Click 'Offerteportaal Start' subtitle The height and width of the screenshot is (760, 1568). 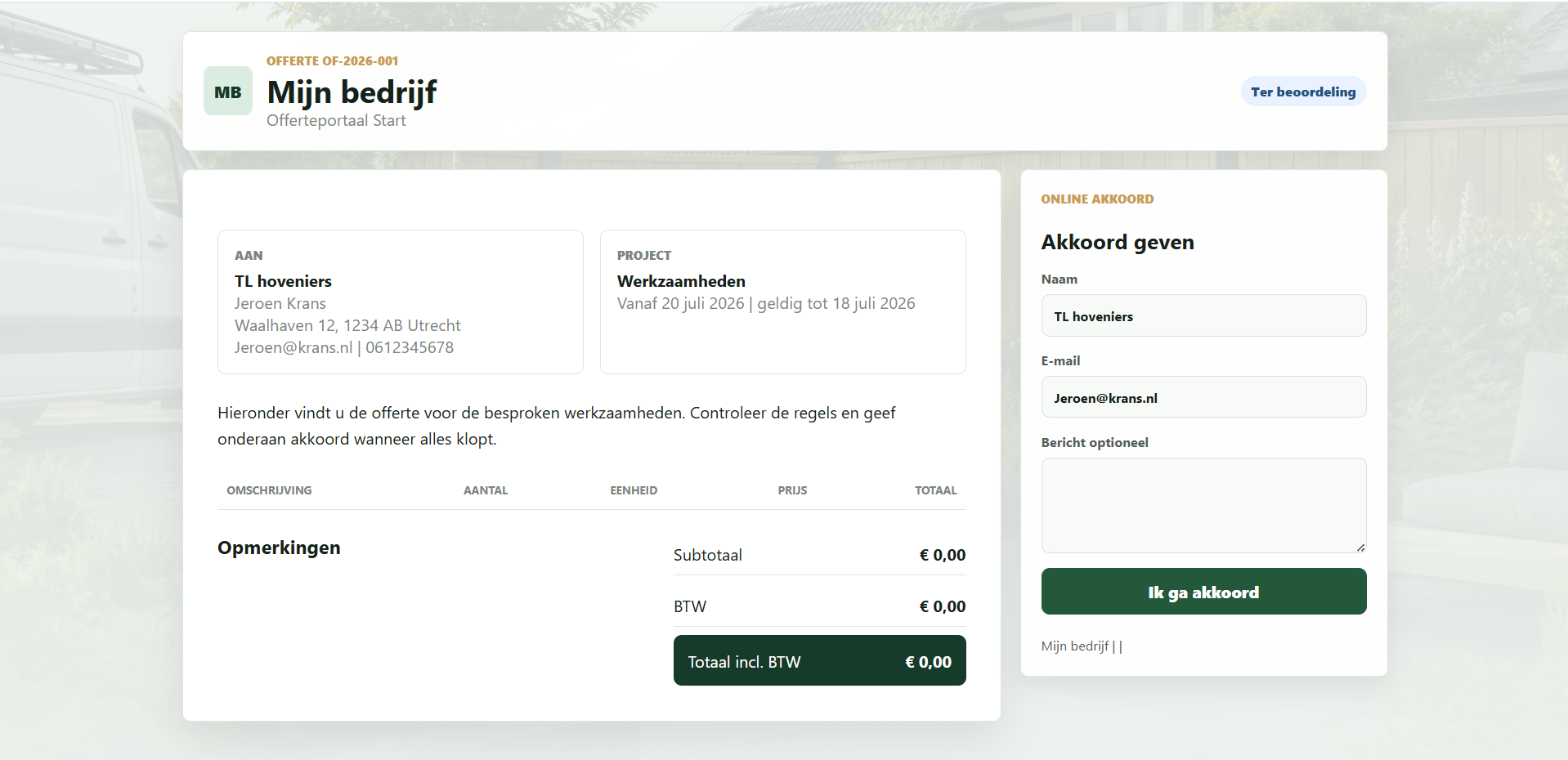(336, 120)
